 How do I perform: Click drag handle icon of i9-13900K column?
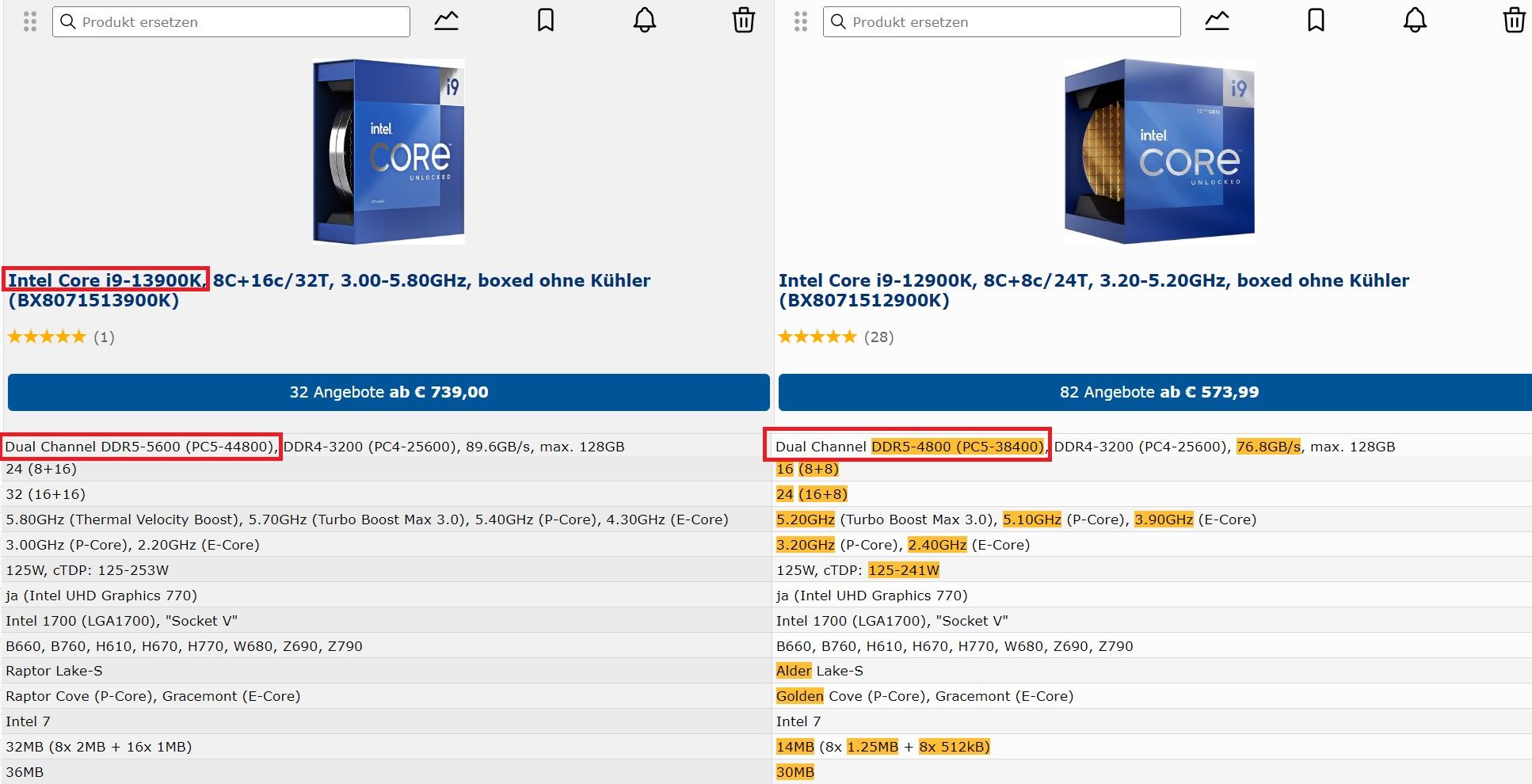pos(30,21)
